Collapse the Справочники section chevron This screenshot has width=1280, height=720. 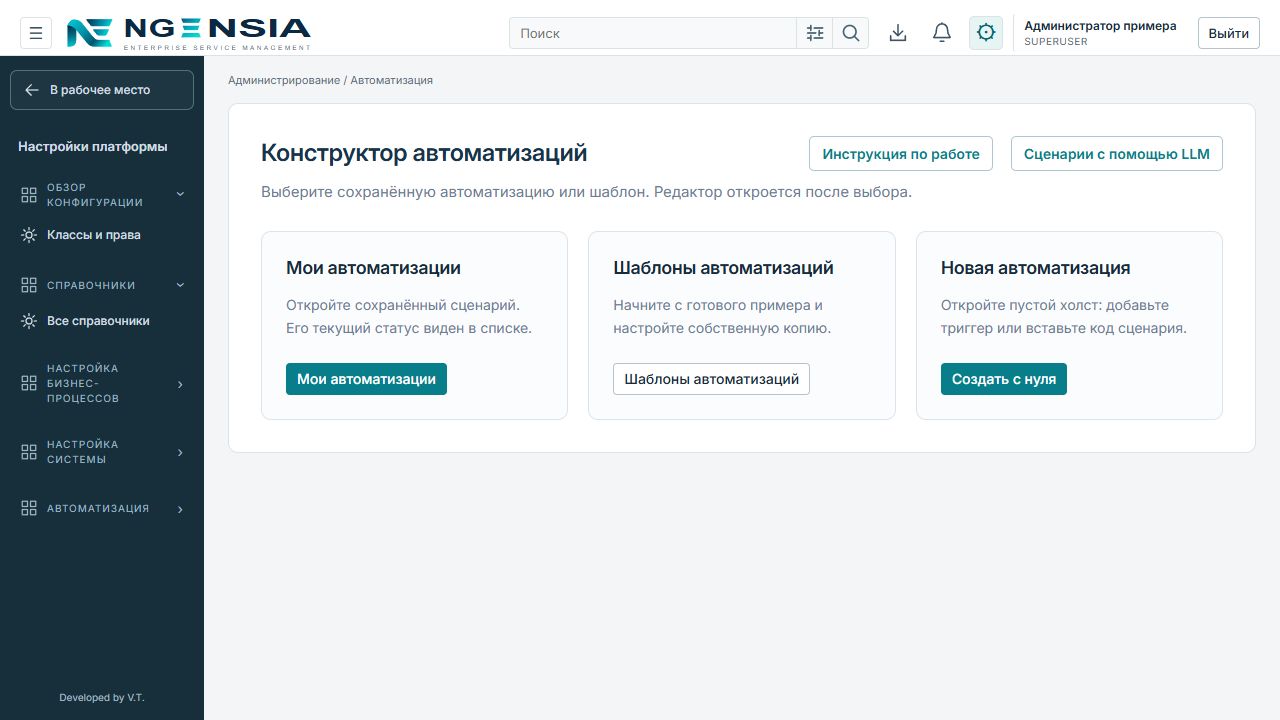(x=180, y=285)
